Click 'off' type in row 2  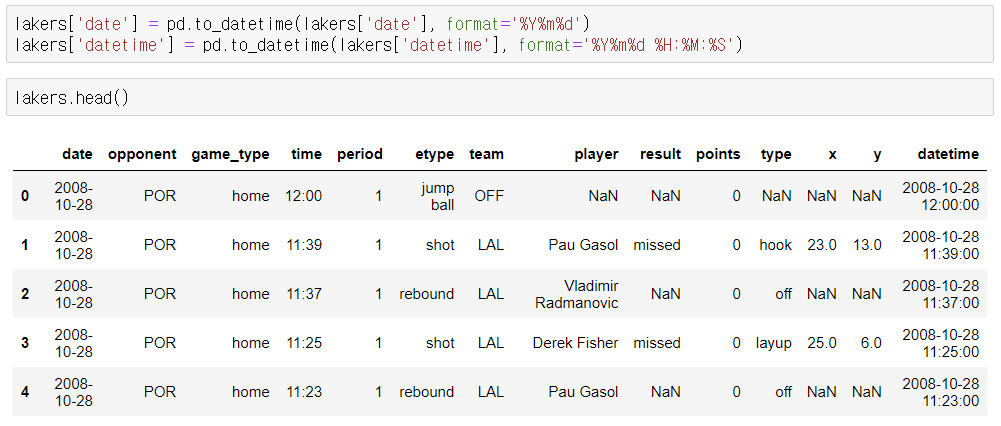783,294
